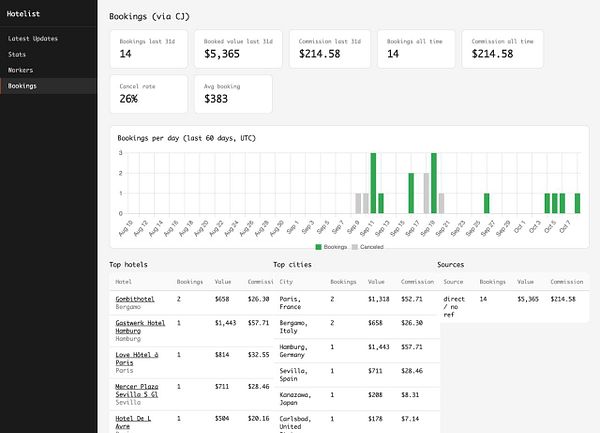Toggle green Bookings legend swatch
600x433 pixels.
[318, 247]
